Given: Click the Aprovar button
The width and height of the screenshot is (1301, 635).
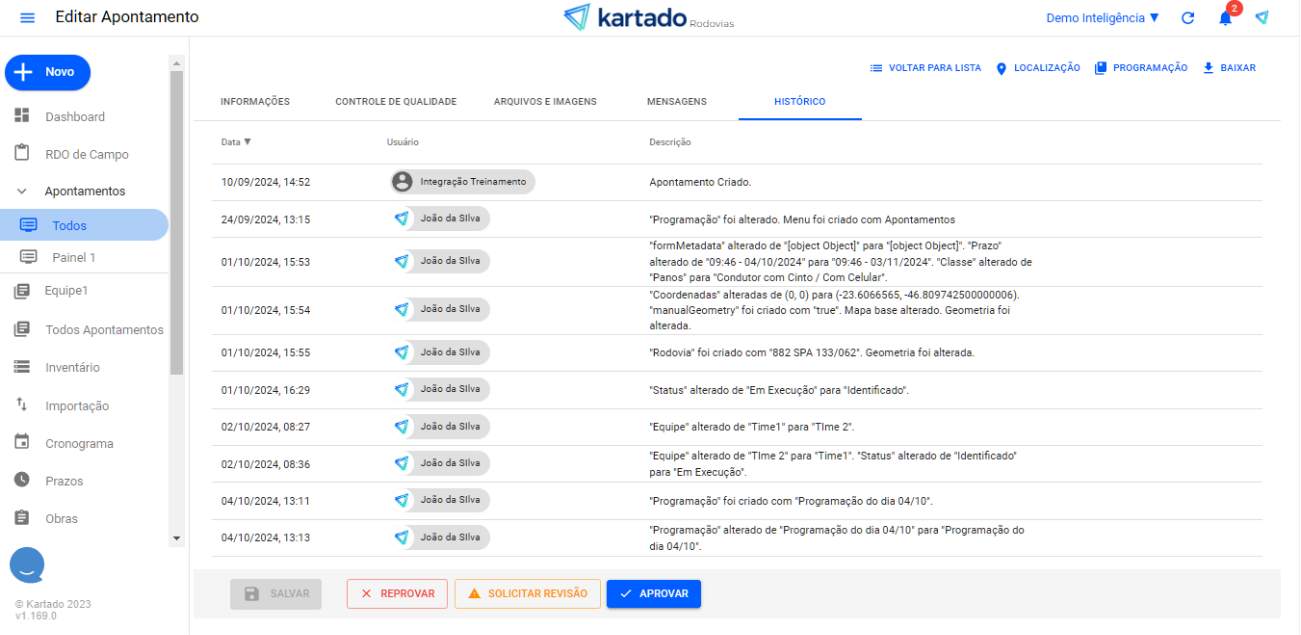Looking at the screenshot, I should tap(653, 594).
